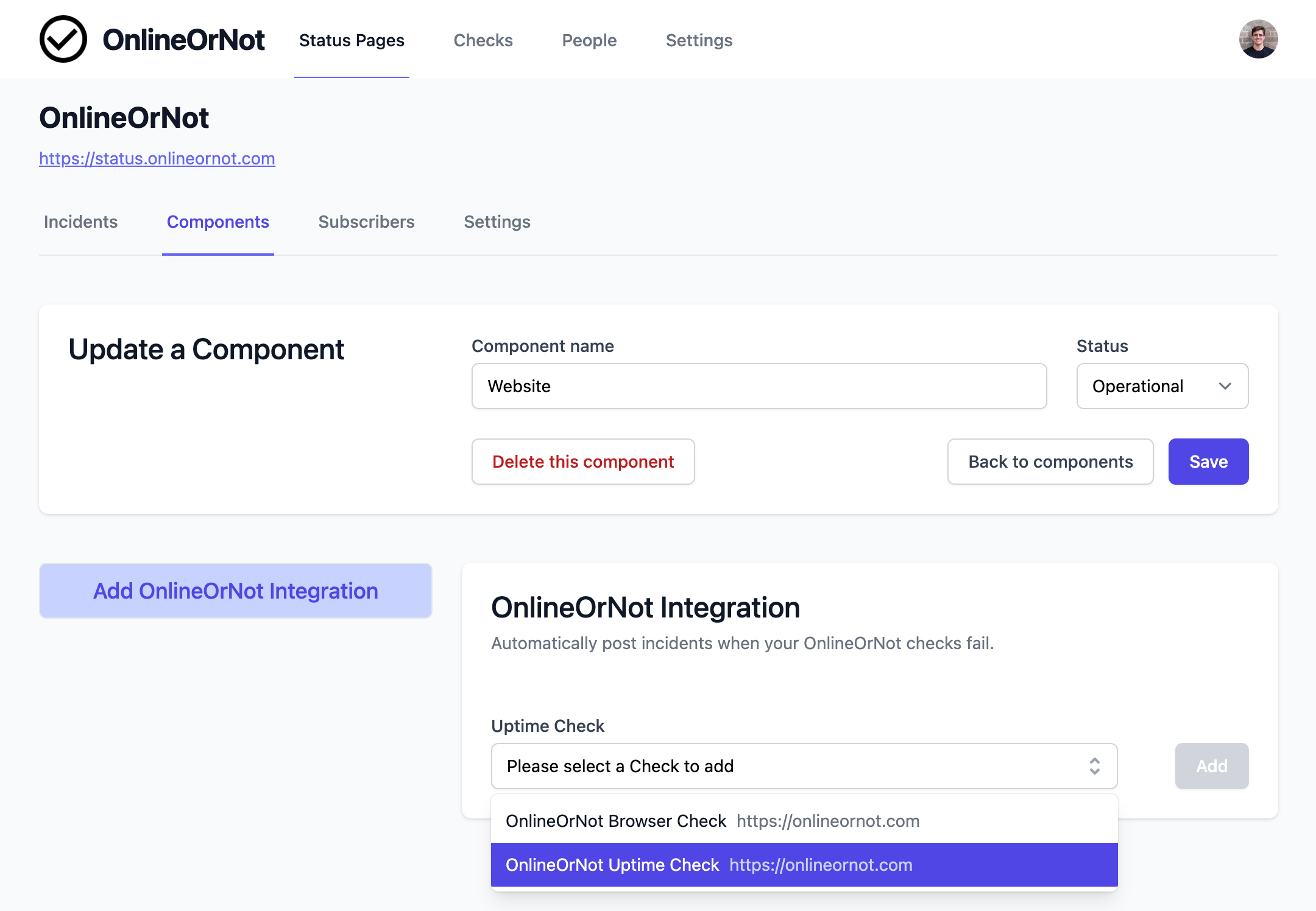Switch to the Subscribers tab
This screenshot has height=911, width=1316.
coord(366,222)
